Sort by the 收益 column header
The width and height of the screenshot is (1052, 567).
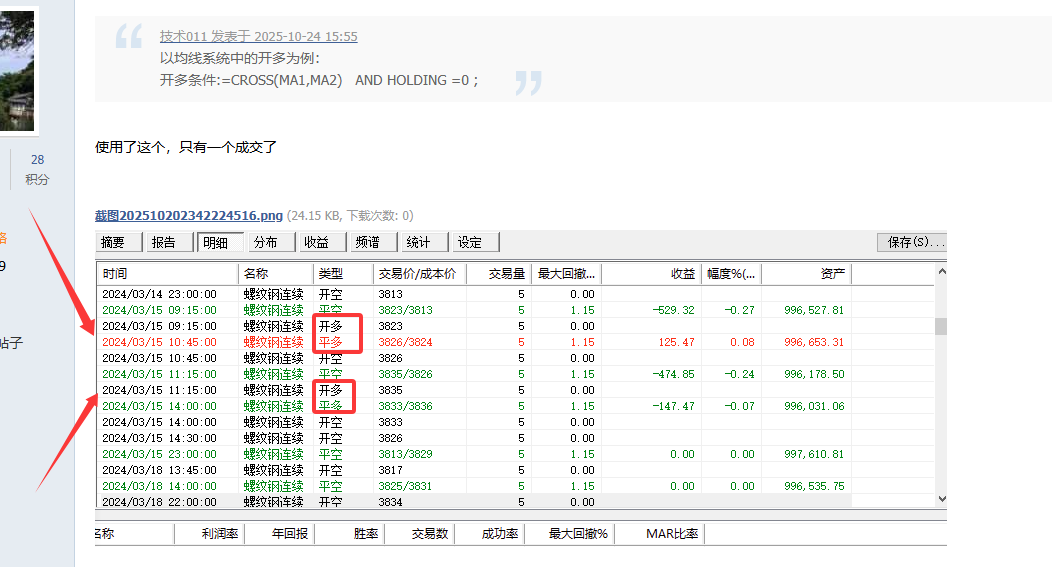pyautogui.click(x=651, y=274)
